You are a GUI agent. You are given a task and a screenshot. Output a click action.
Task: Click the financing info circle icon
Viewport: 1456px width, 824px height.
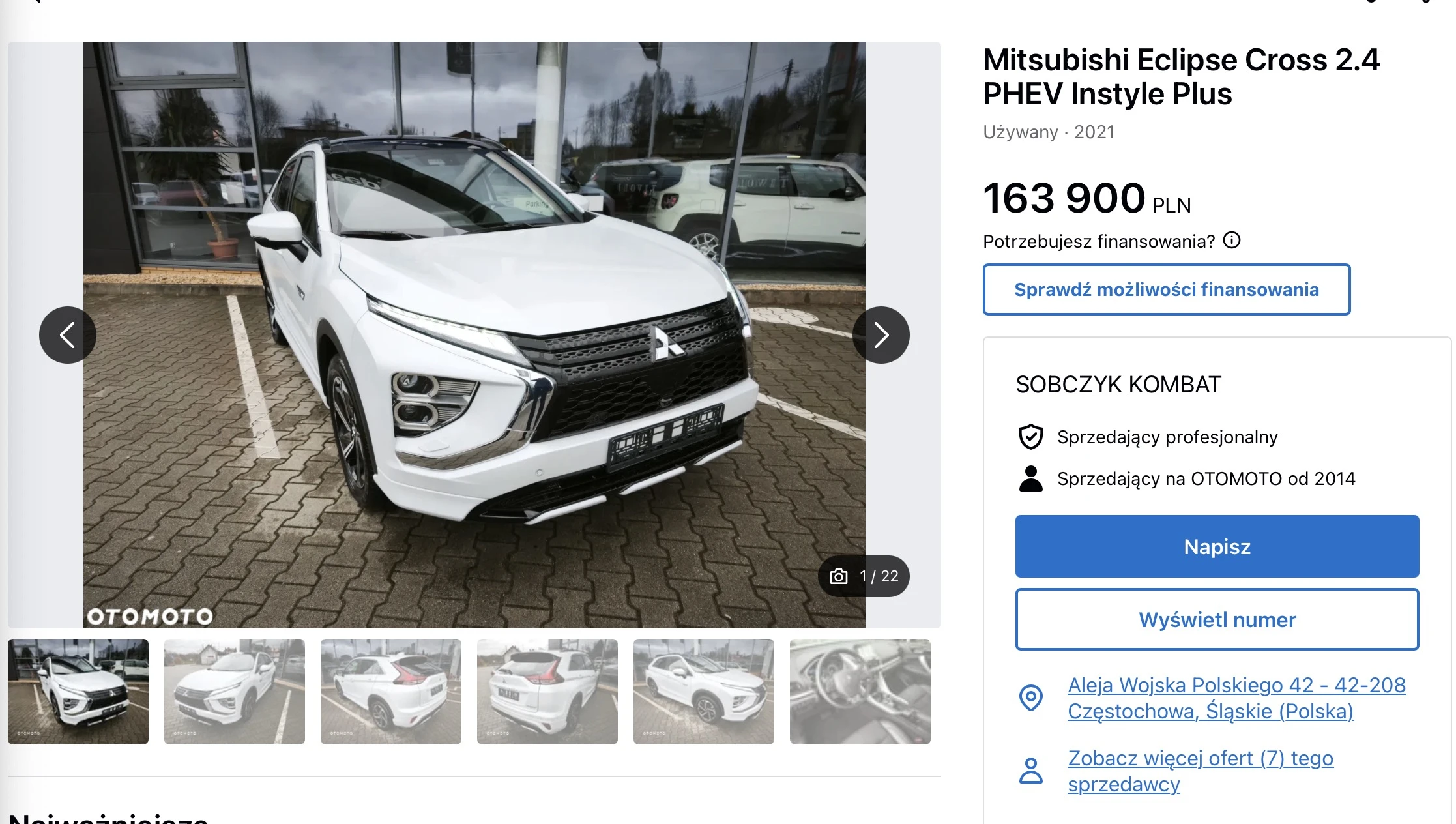click(x=1232, y=241)
